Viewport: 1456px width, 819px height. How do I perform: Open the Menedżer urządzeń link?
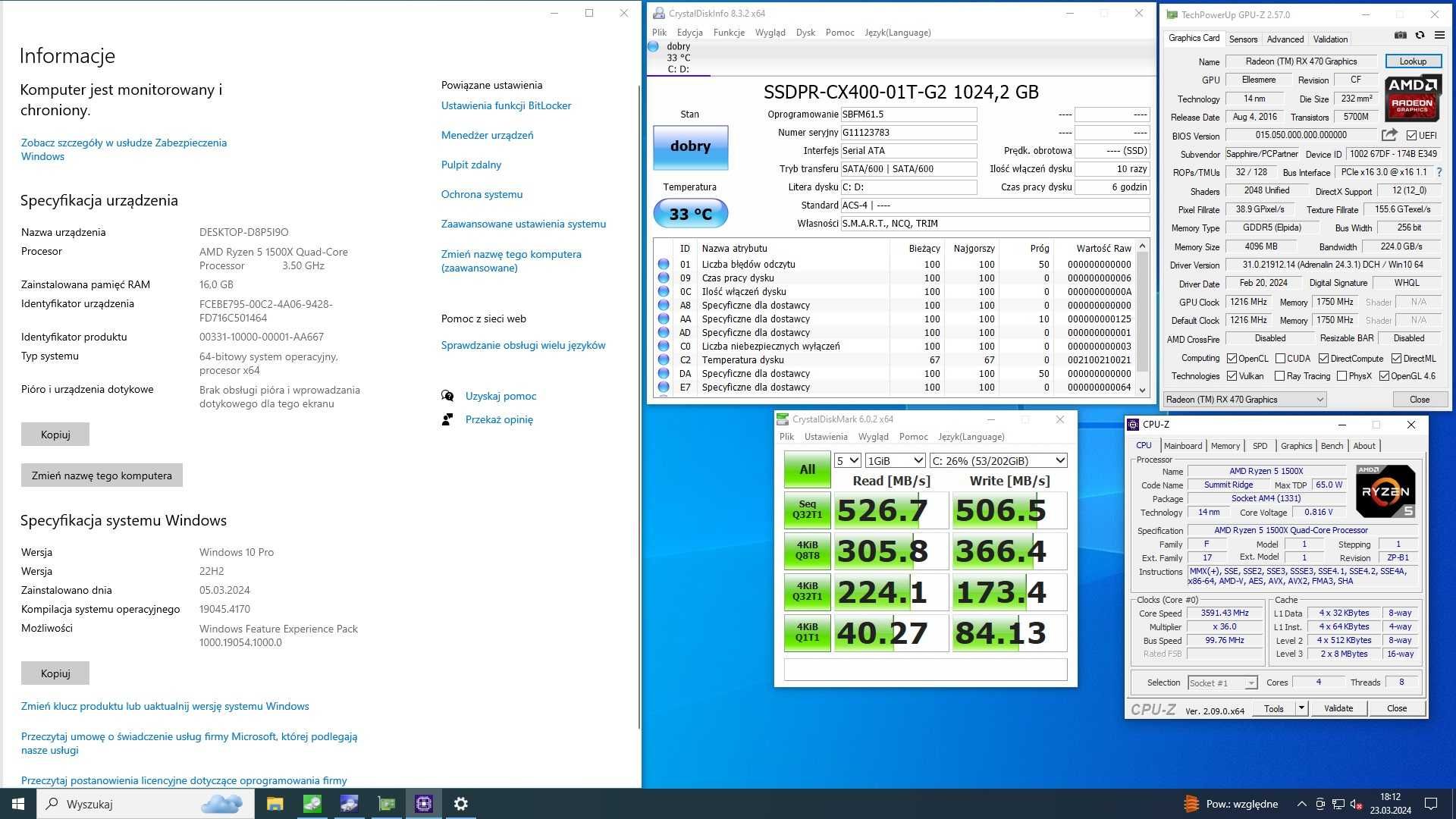487,135
